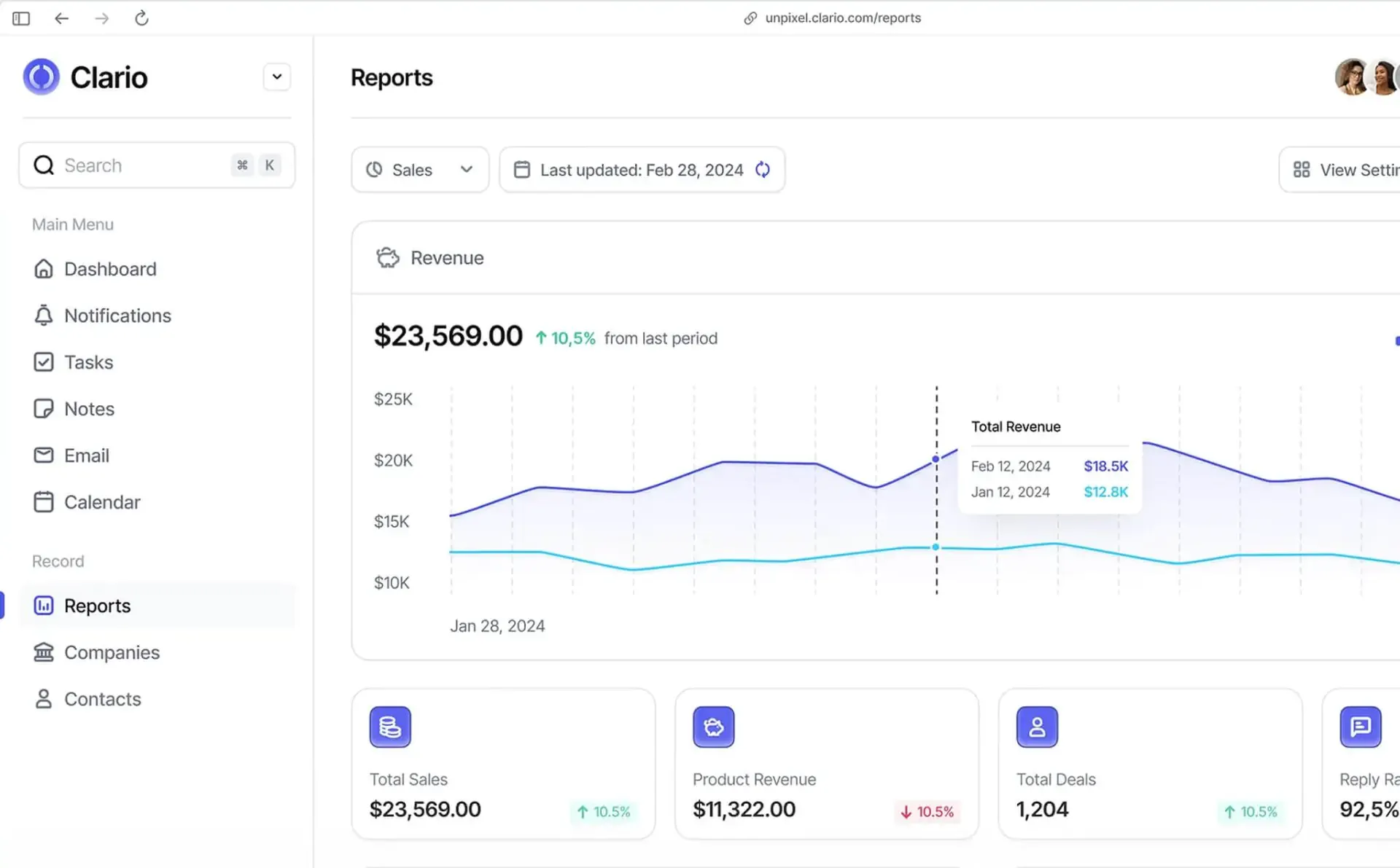Click the first user avatar
This screenshot has width=1400, height=868.
(x=1351, y=77)
